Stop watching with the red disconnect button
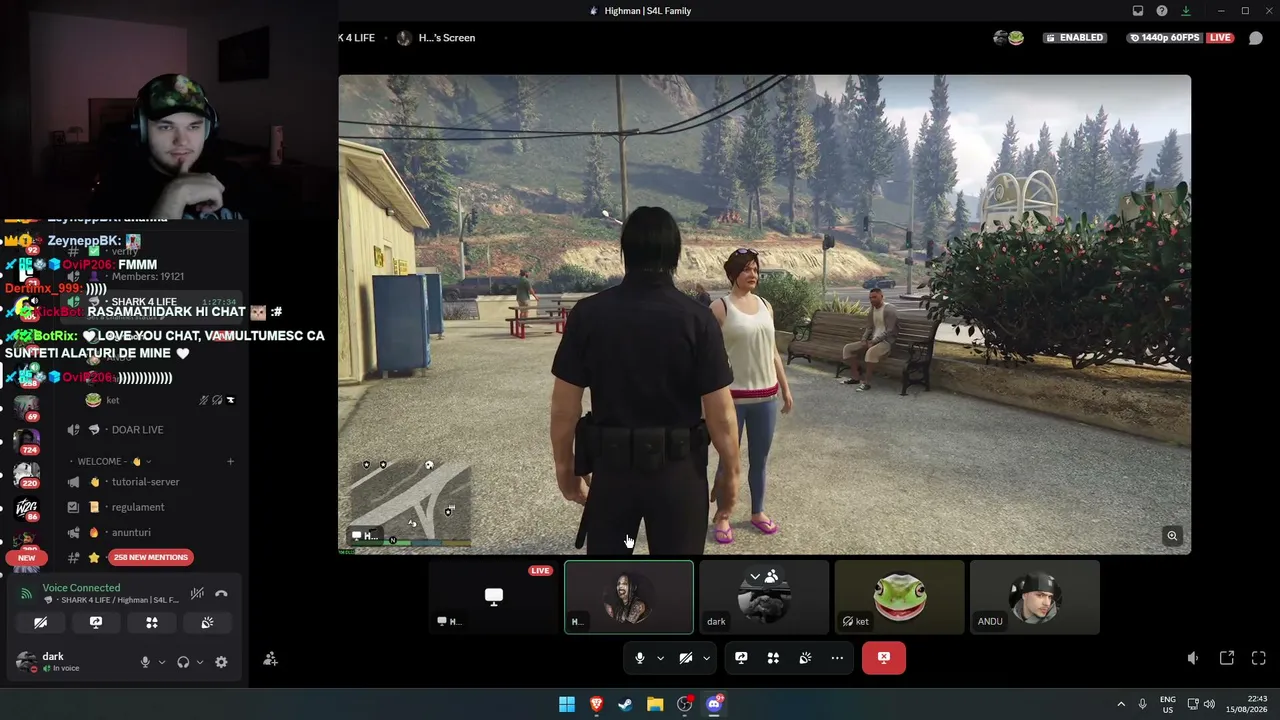Screen dimensions: 1280x720 tap(884, 658)
